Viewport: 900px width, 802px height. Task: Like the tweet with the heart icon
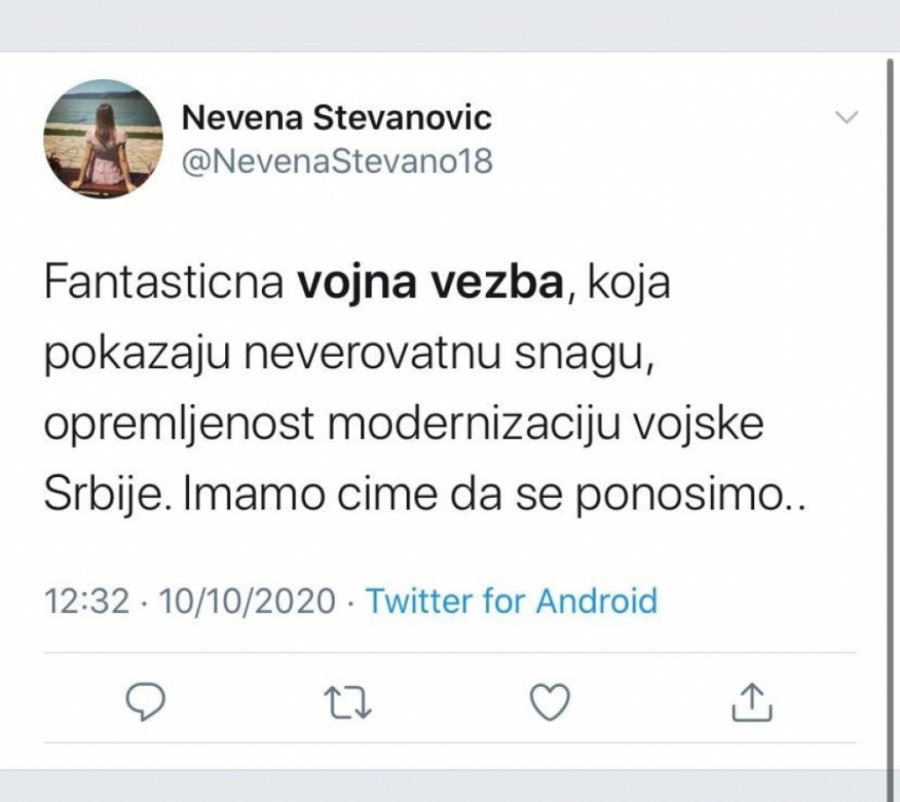coord(548,704)
